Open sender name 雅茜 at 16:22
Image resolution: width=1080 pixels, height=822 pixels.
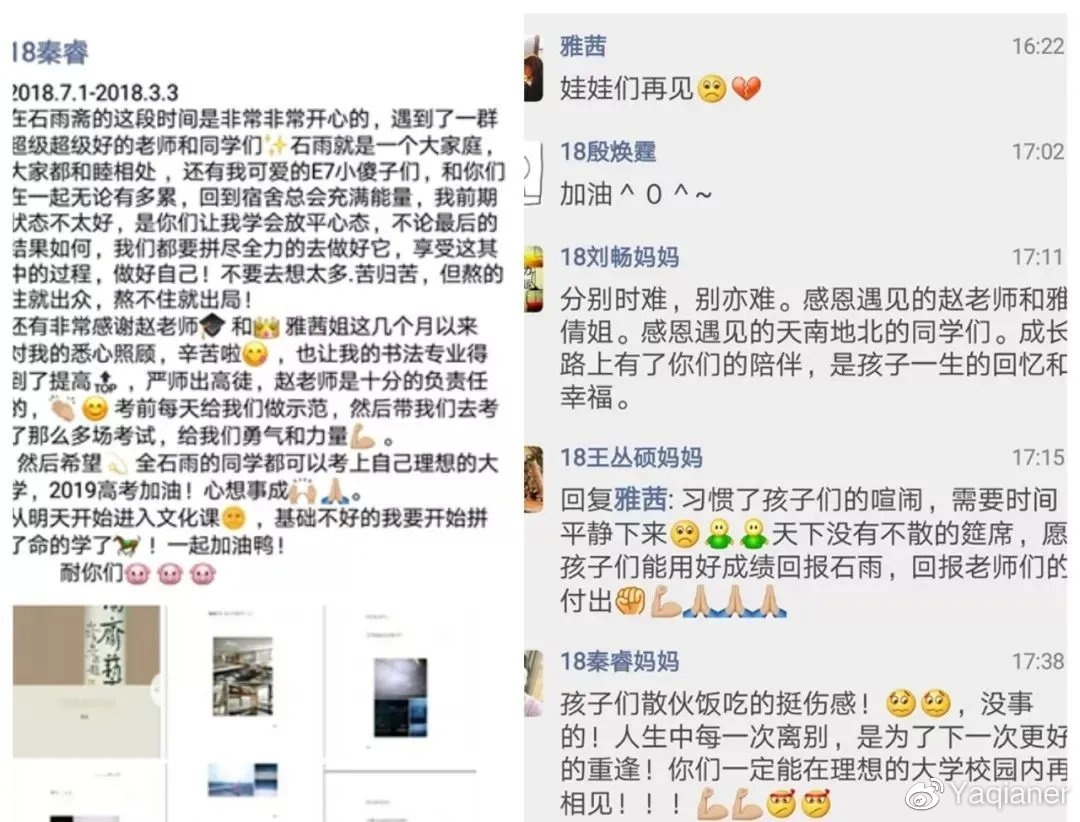(583, 46)
